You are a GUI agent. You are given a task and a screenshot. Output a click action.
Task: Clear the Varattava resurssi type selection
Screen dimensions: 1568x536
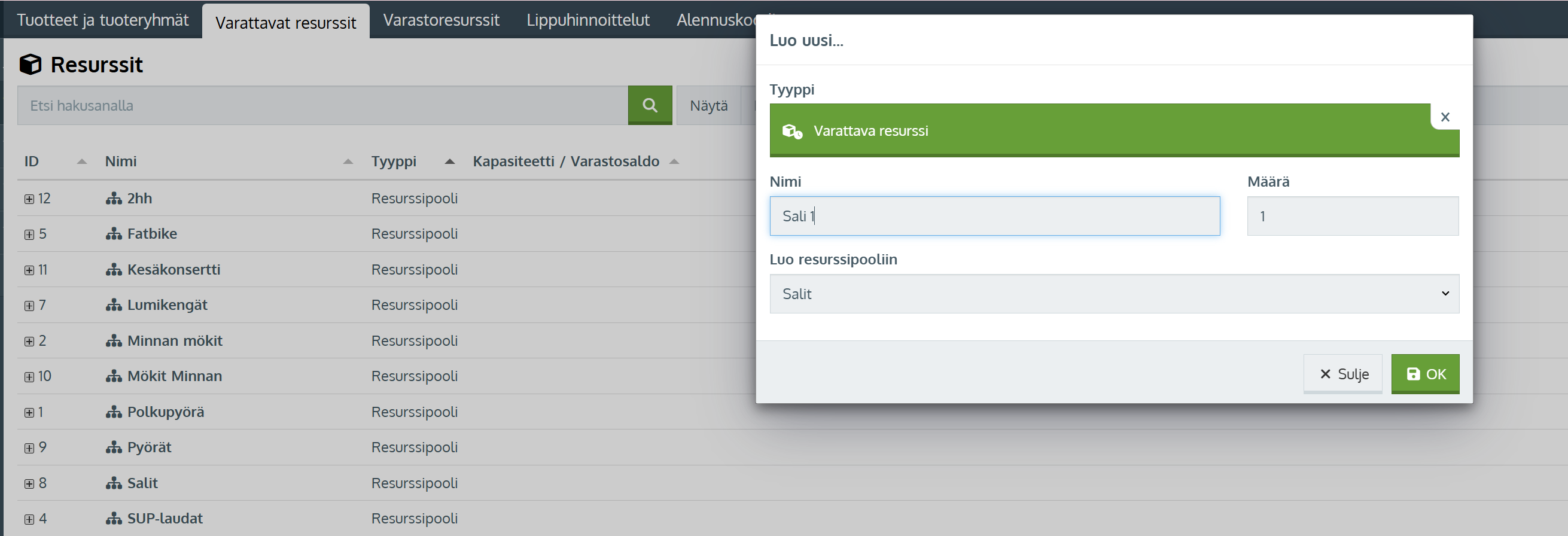[x=1445, y=117]
